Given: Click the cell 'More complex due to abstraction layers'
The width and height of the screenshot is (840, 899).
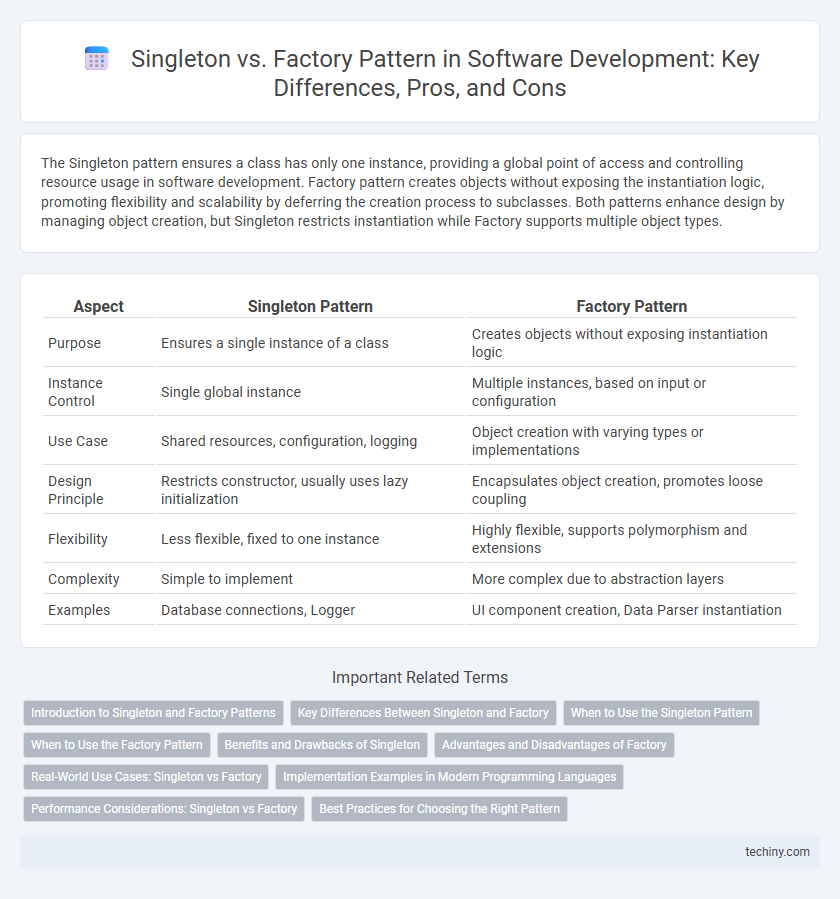Looking at the screenshot, I should pyautogui.click(x=632, y=579).
